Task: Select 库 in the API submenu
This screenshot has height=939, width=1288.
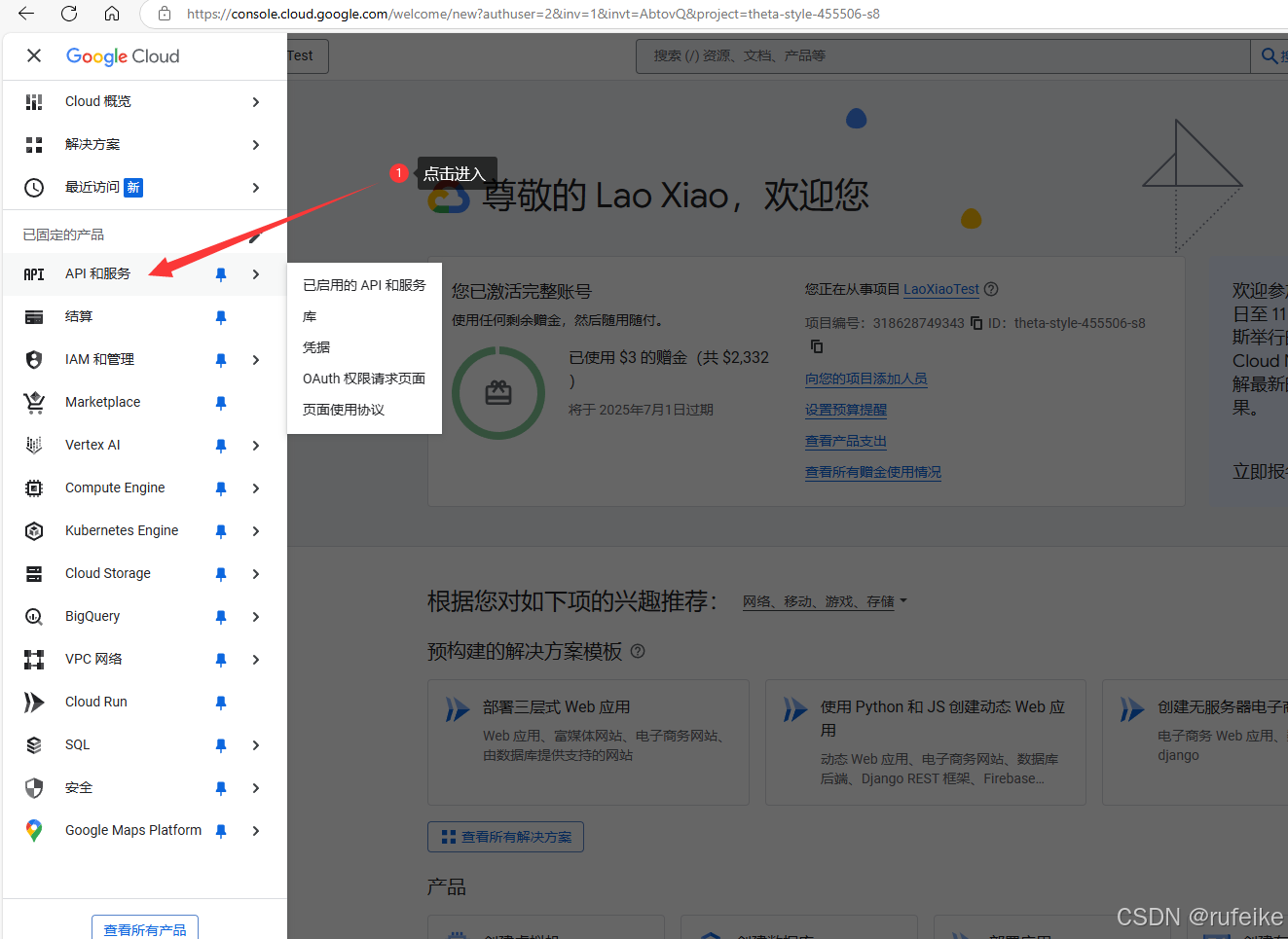Action: click(x=364, y=316)
